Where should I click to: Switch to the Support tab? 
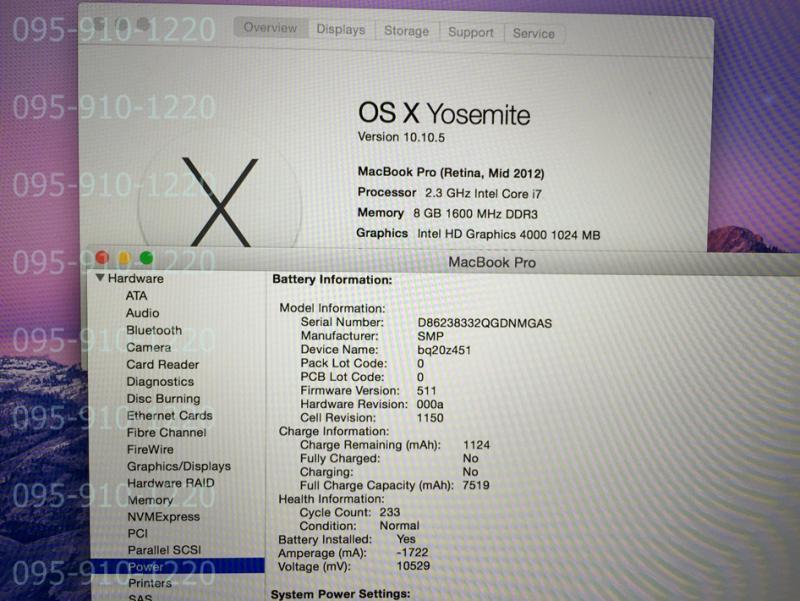471,33
